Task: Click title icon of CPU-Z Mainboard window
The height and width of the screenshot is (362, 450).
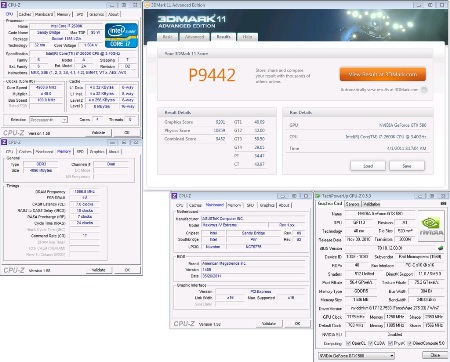Action: pos(174,196)
